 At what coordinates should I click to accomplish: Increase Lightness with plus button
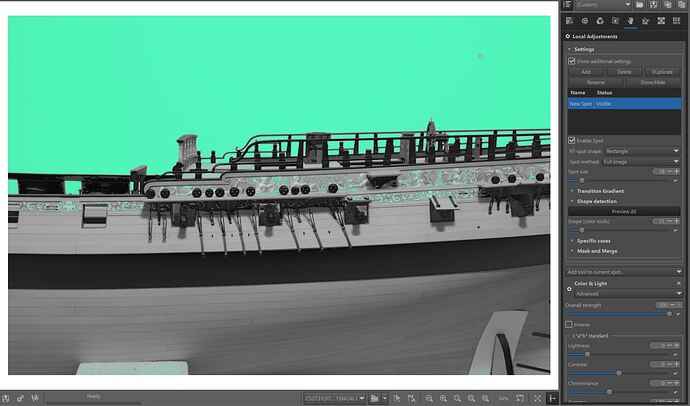tap(677, 346)
